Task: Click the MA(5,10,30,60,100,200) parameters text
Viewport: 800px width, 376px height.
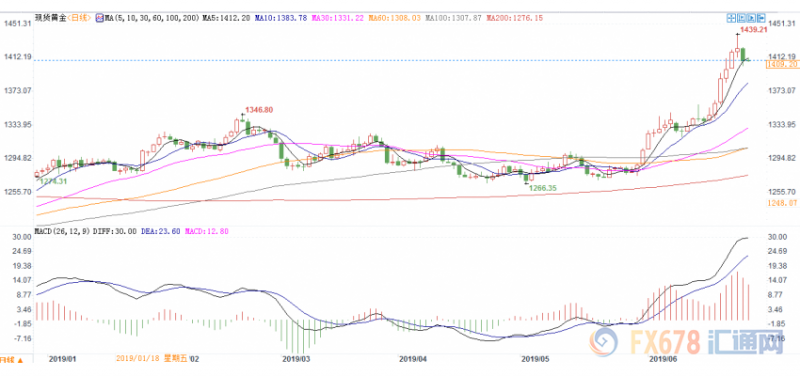Action: tap(152, 18)
